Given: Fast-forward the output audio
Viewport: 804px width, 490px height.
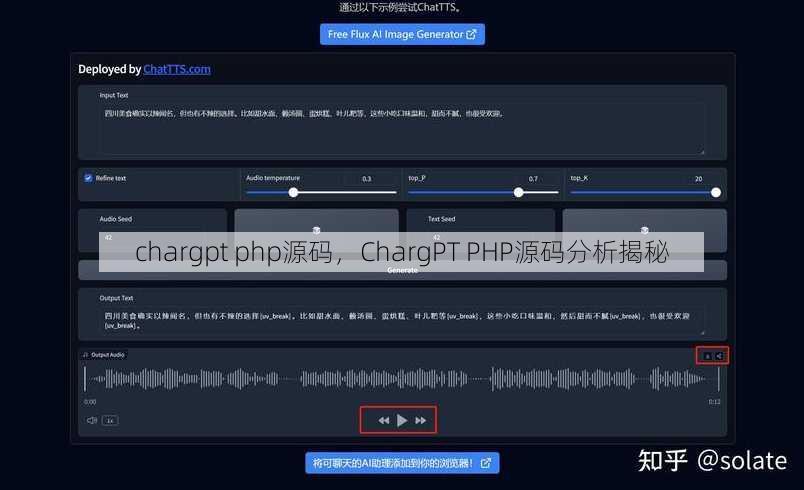Looking at the screenshot, I should pos(420,421).
